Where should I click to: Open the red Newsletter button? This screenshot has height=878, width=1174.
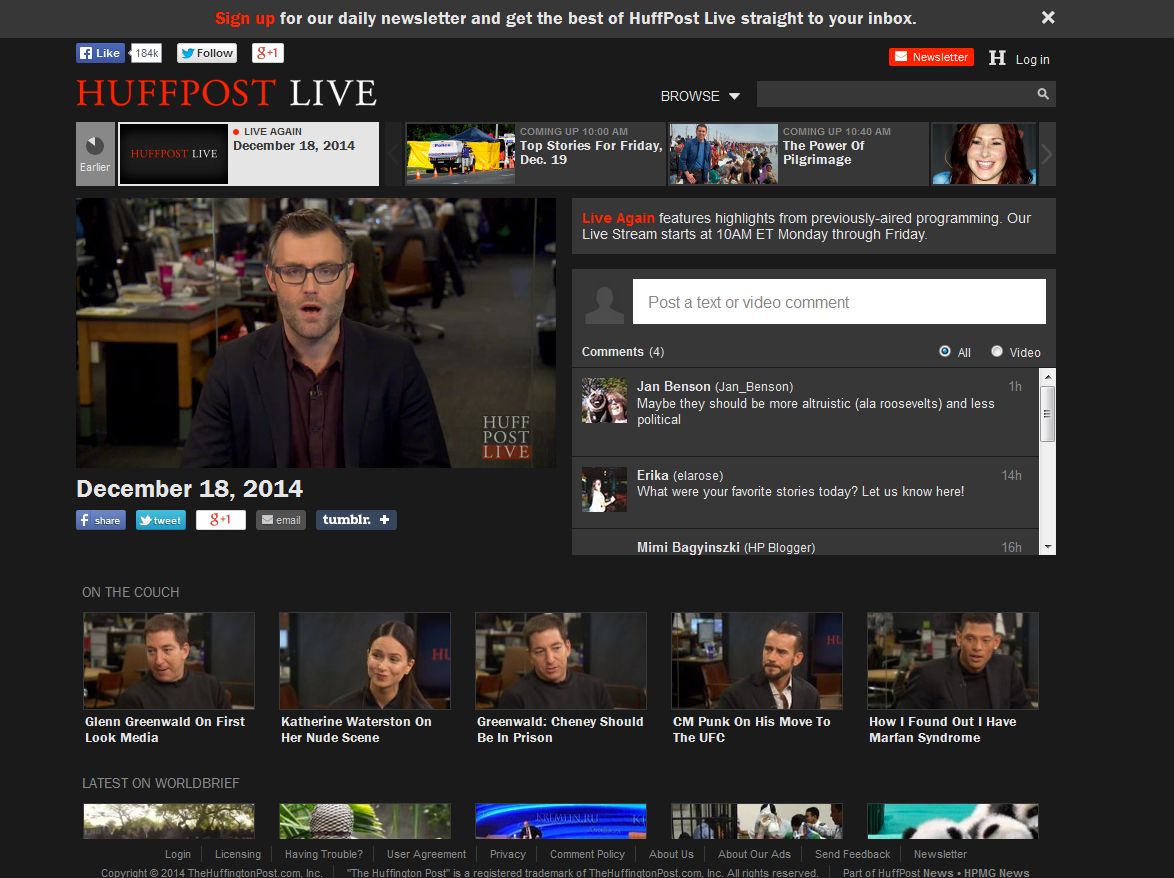point(931,57)
